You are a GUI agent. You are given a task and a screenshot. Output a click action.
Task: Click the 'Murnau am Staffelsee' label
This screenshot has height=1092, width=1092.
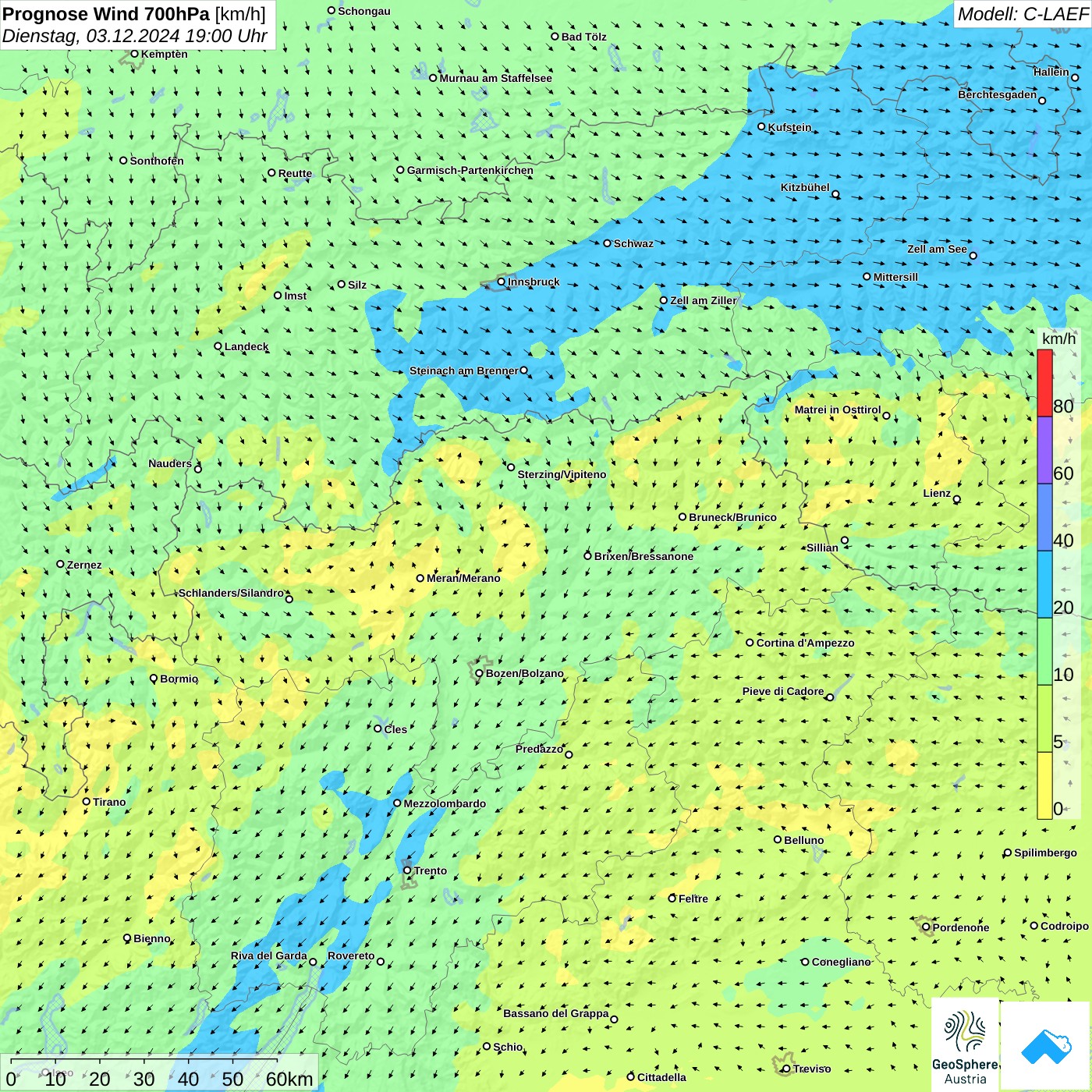click(x=495, y=78)
